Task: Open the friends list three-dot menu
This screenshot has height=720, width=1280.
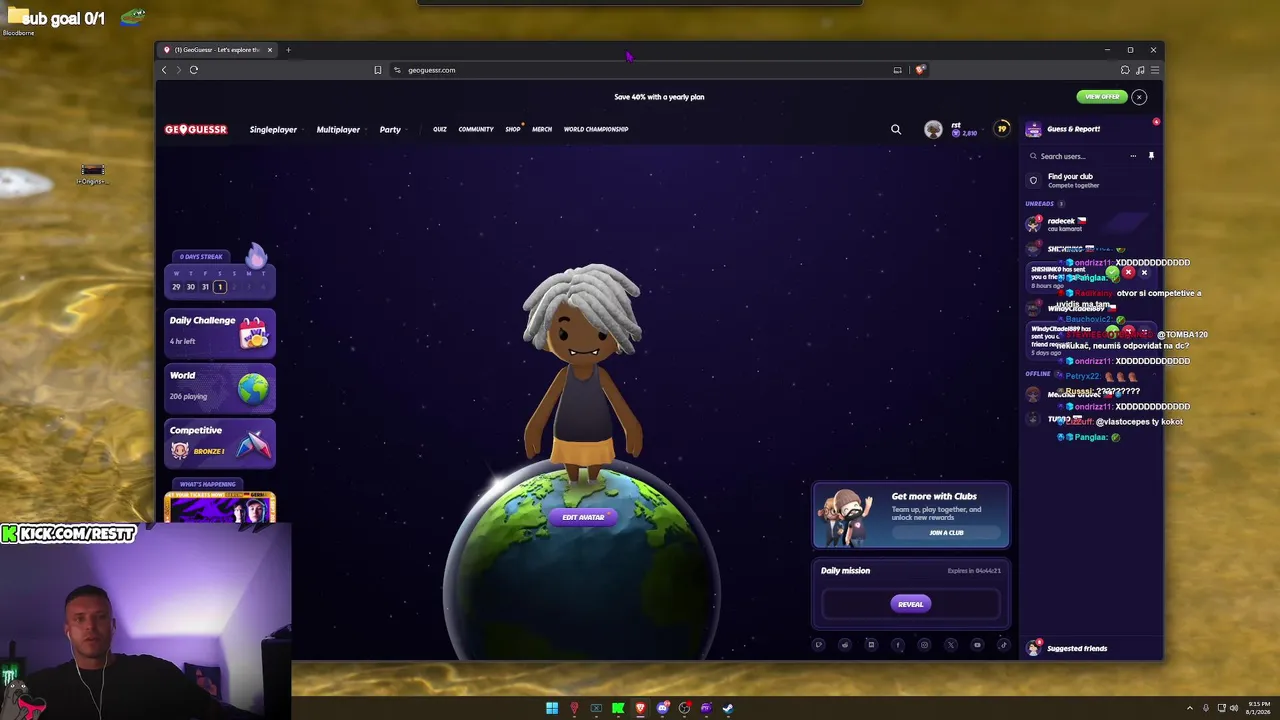Action: click(1133, 156)
